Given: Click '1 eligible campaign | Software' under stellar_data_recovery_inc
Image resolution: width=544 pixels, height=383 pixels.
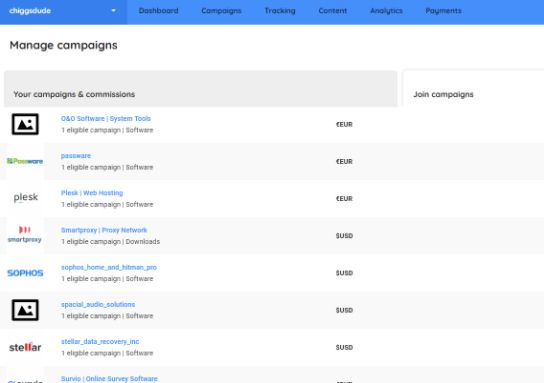Looking at the screenshot, I should coord(107,353).
